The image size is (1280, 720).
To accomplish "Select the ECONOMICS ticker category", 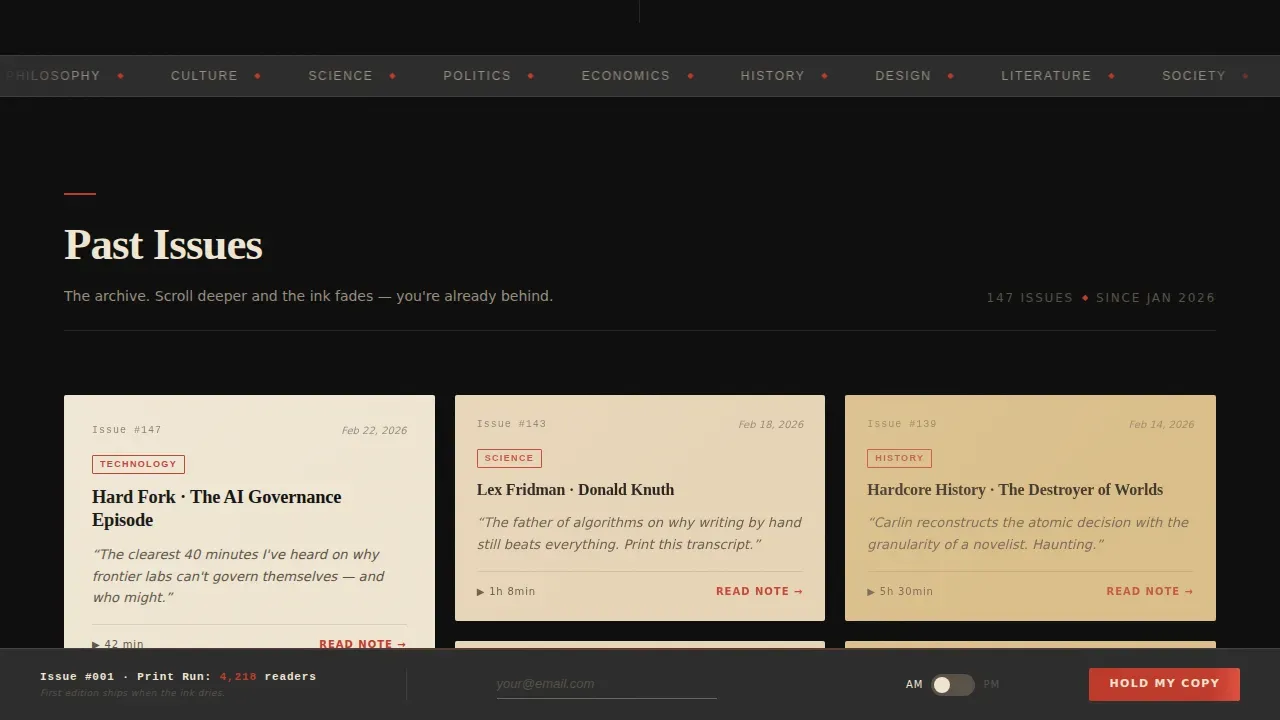I will click(x=626, y=76).
